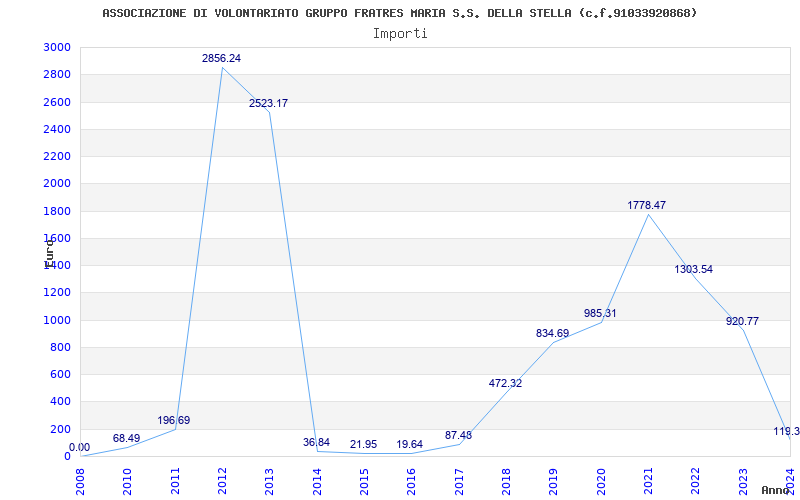Click the 2020 x-axis year label
800x500 pixels.
point(601,481)
